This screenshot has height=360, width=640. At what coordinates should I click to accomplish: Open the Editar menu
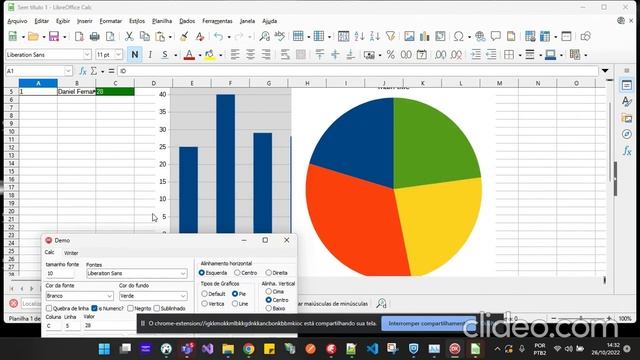click(41, 21)
